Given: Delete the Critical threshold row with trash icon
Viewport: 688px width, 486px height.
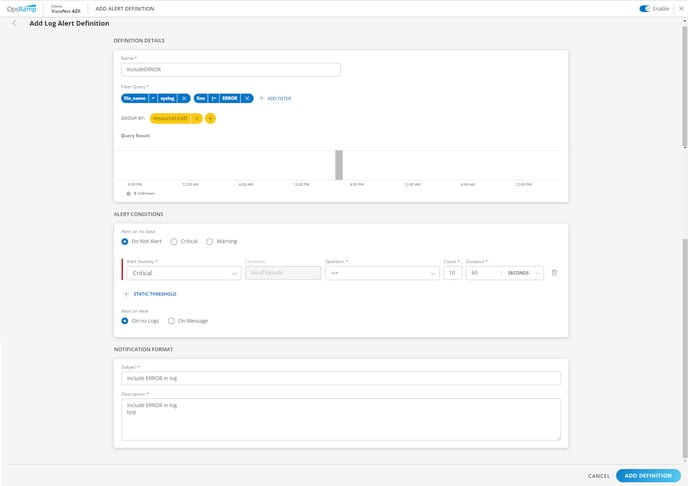Looking at the screenshot, I should click(554, 273).
